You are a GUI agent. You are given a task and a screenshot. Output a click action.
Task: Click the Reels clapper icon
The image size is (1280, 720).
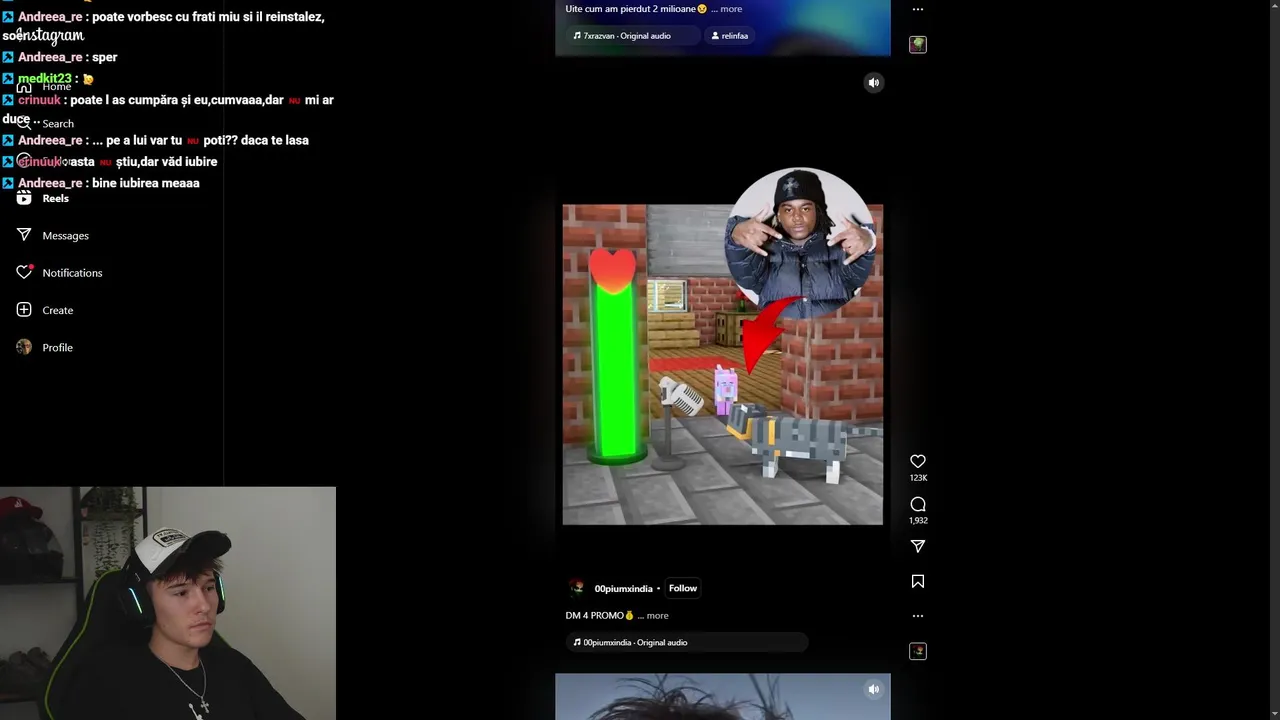[x=24, y=198]
